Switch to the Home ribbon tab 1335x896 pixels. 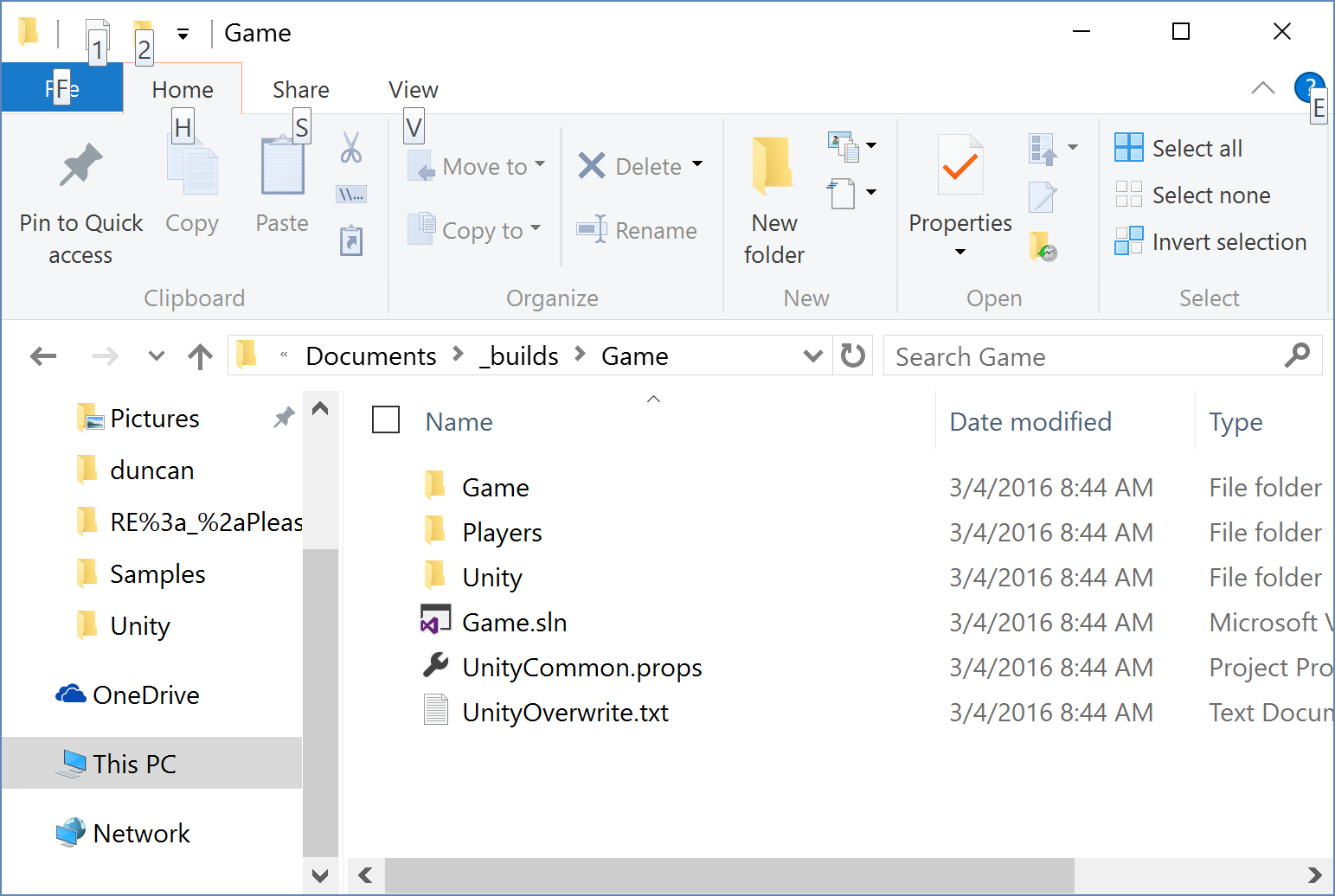(x=183, y=89)
